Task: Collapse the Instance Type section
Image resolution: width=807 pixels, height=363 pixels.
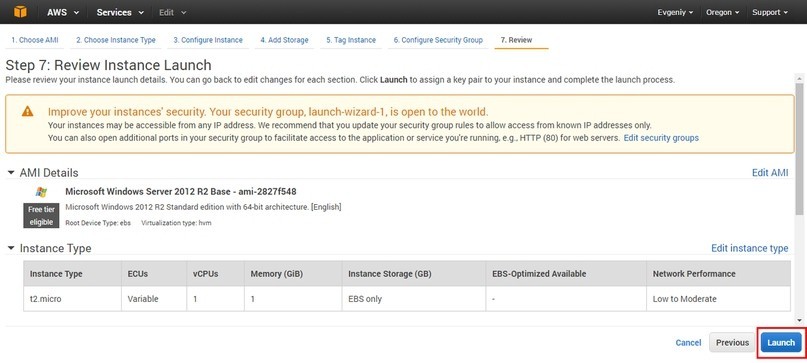Action: pyautogui.click(x=11, y=248)
